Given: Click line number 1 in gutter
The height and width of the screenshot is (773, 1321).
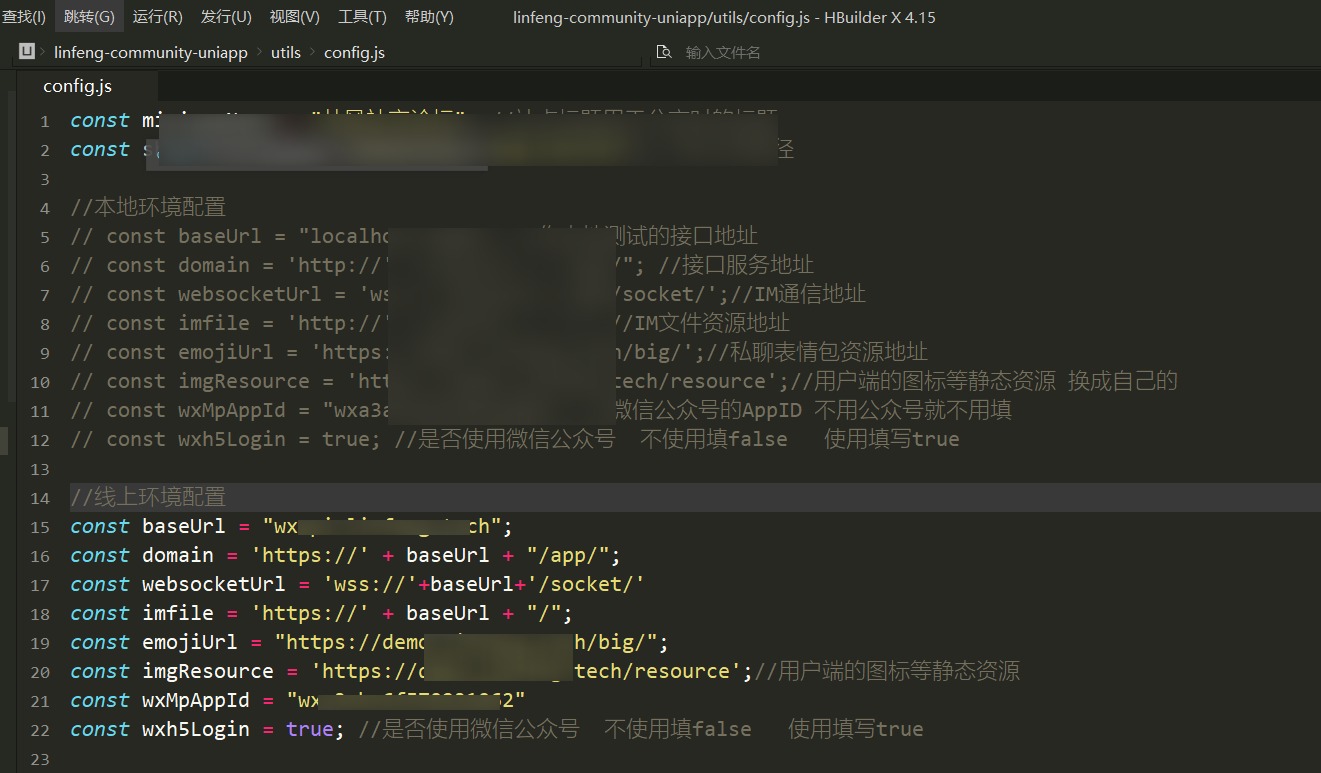Looking at the screenshot, I should [x=44, y=121].
